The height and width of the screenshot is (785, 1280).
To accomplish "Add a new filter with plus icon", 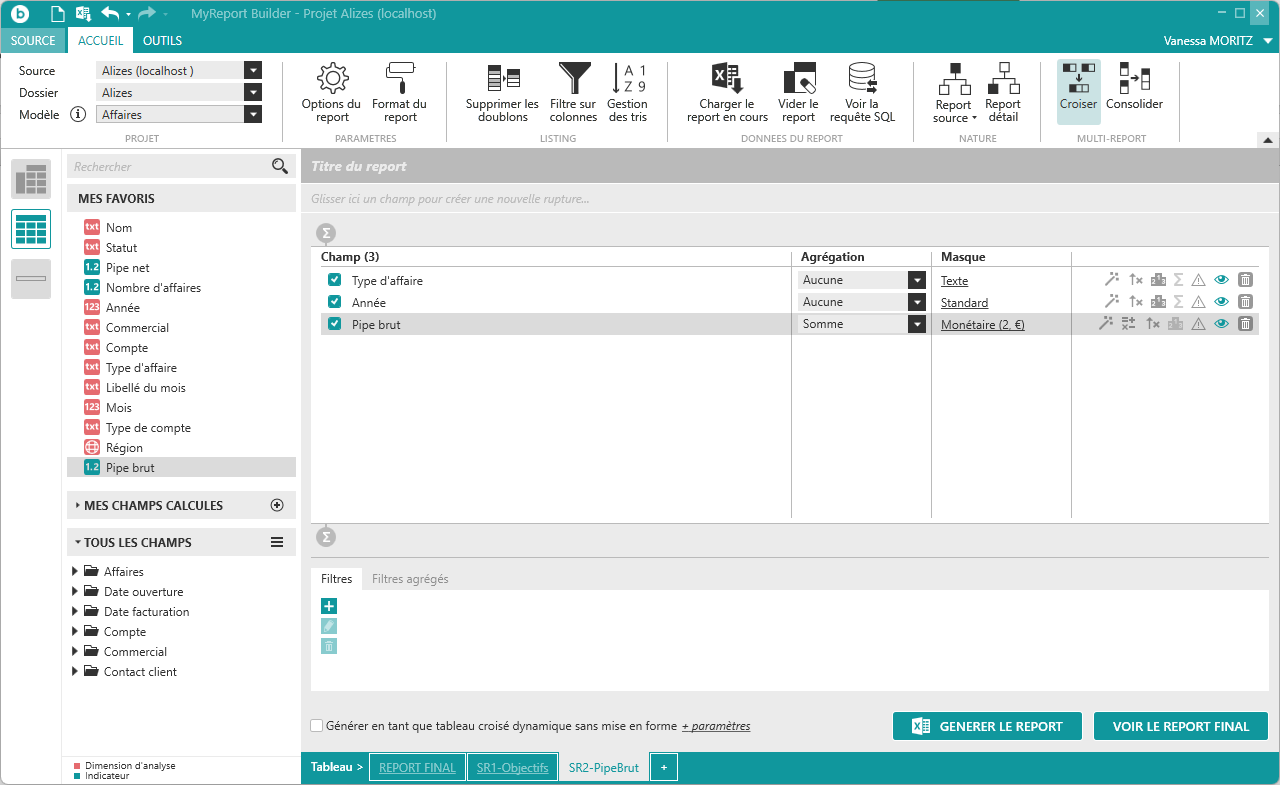I will [x=329, y=606].
